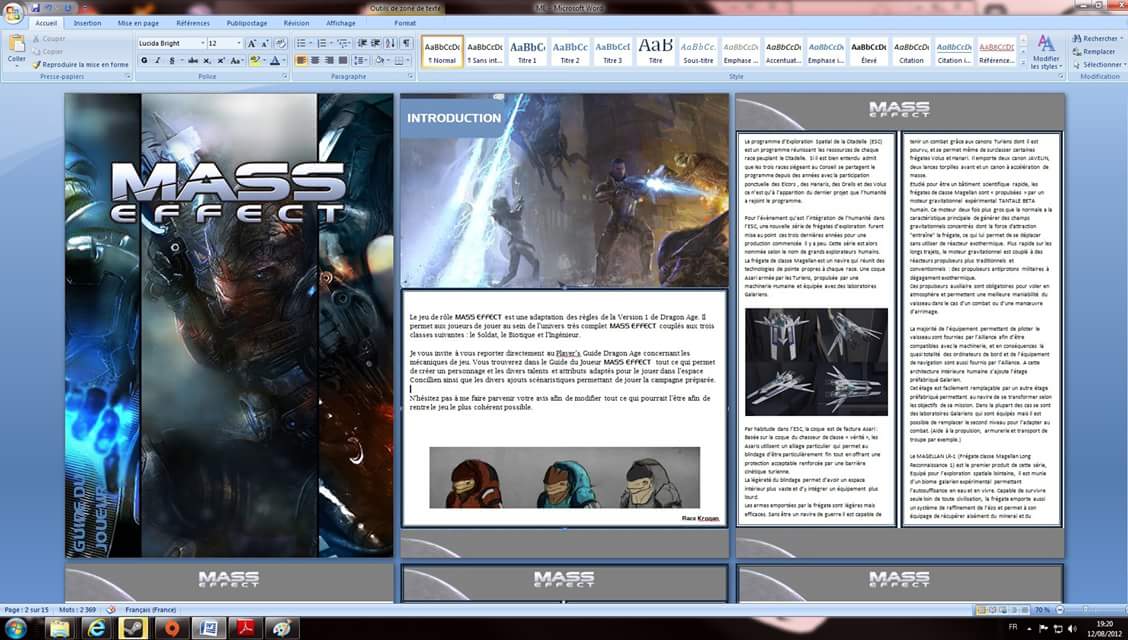Switch to the Publipostage tab
This screenshot has height=640, width=1128.
tap(247, 23)
